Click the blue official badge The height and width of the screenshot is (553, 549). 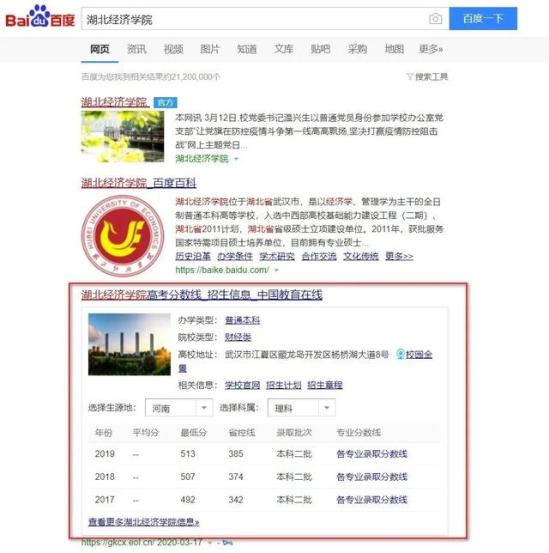165,103
